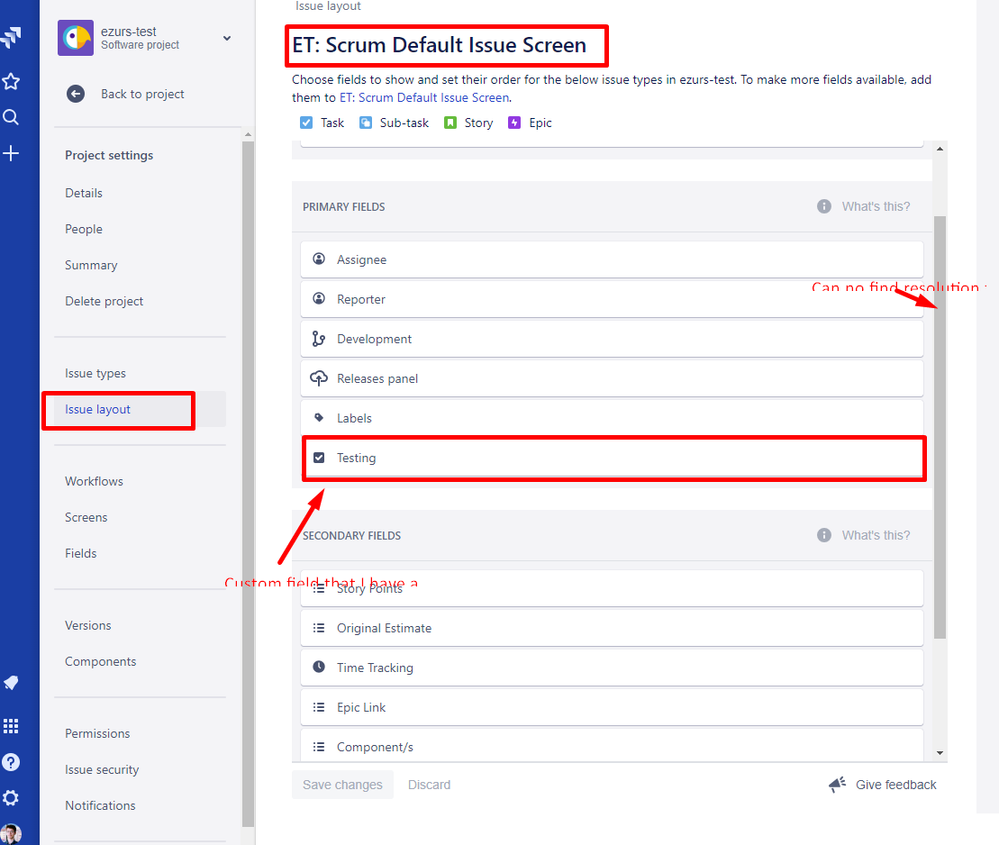999x845 pixels.
Task: Open the Jira home logo icon
Action: point(11,38)
